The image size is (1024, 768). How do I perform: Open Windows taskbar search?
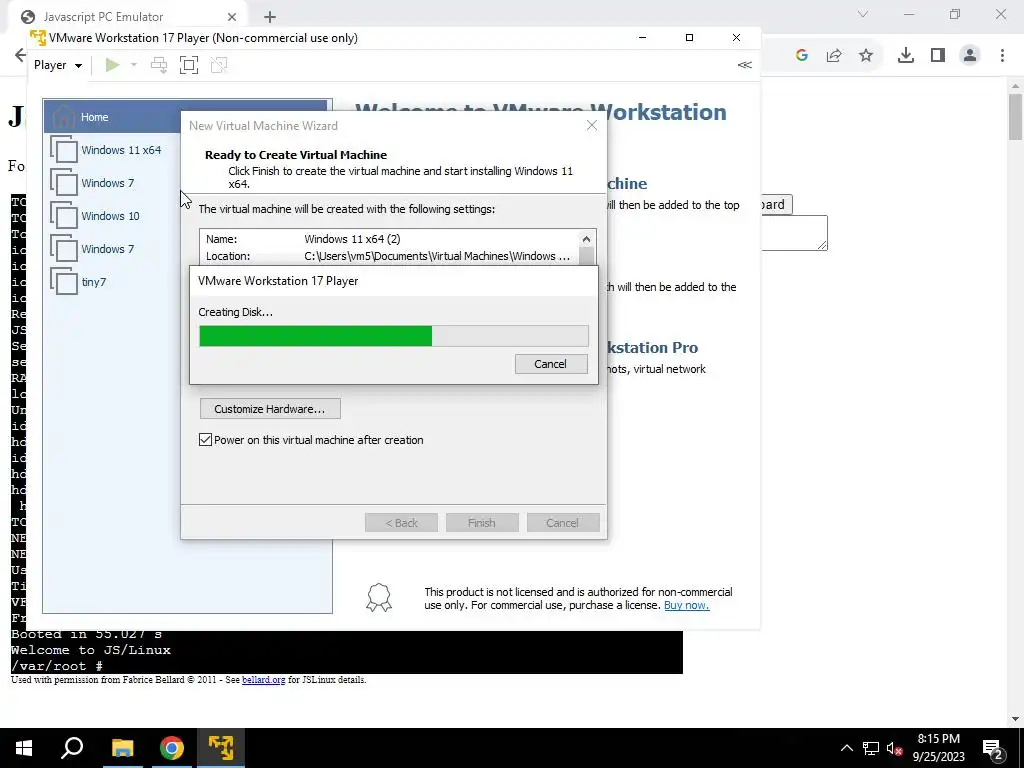72,748
